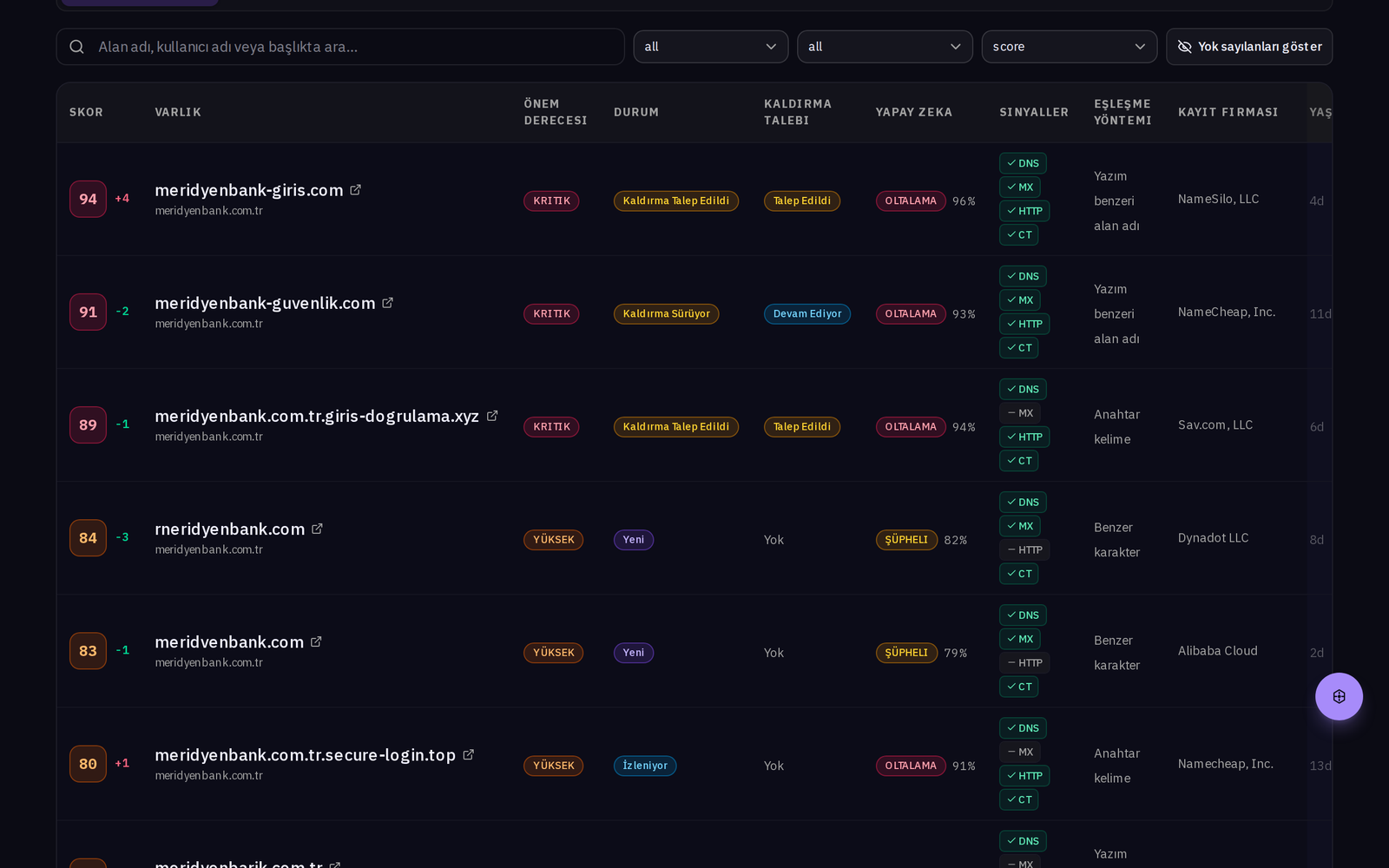Click 'Yeni' status for rneridyenbank.com
Image resolution: width=1389 pixels, height=868 pixels.
coord(634,540)
